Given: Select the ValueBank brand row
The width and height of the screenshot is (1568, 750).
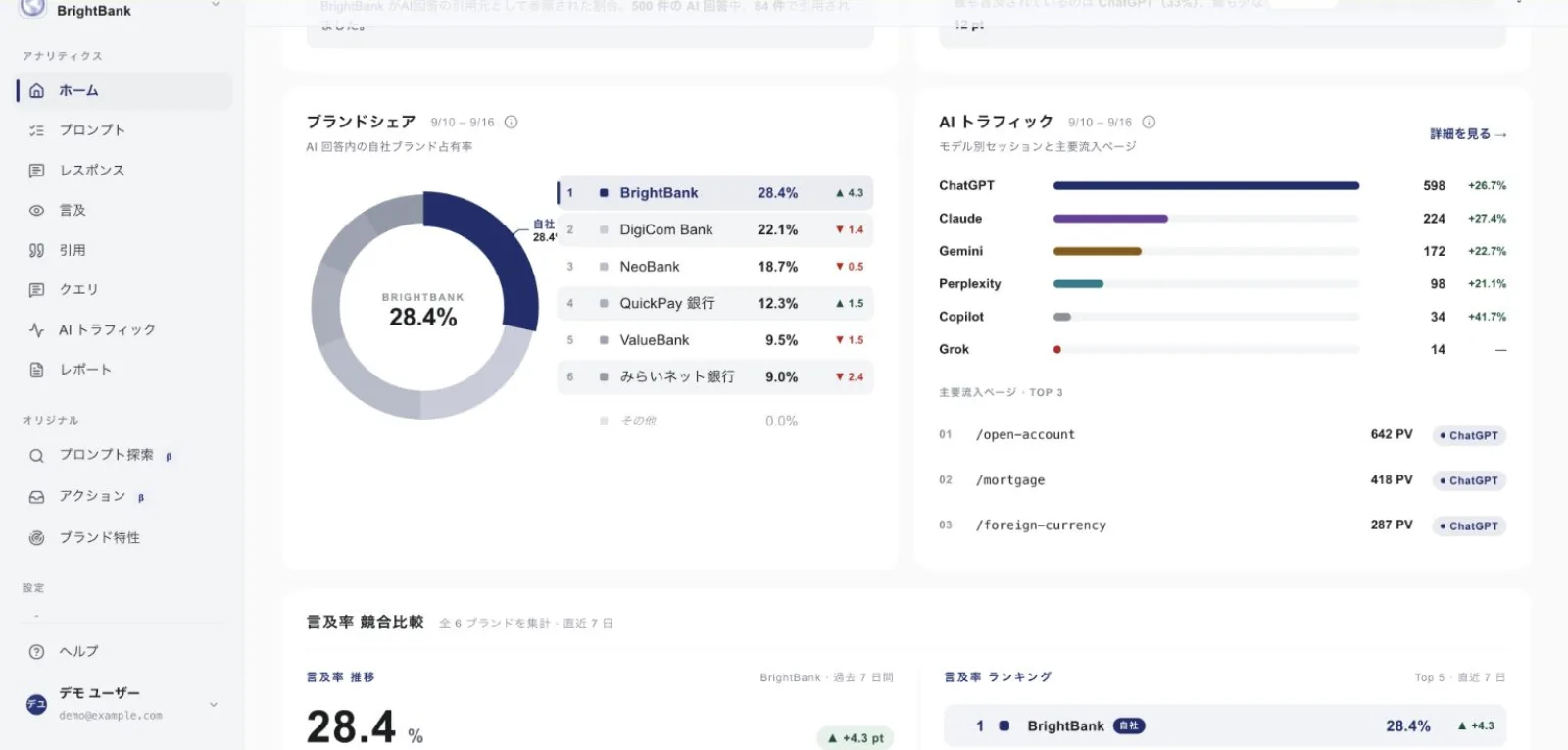Looking at the screenshot, I should pyautogui.click(x=715, y=340).
